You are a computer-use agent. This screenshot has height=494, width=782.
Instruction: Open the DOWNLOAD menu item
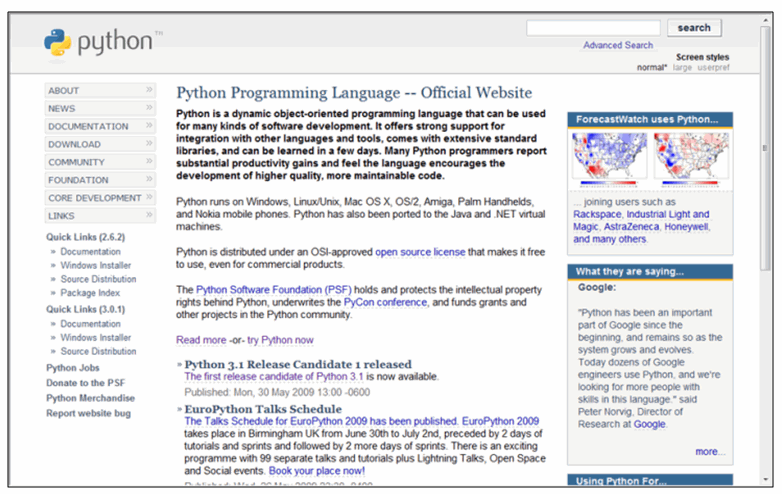[100, 144]
